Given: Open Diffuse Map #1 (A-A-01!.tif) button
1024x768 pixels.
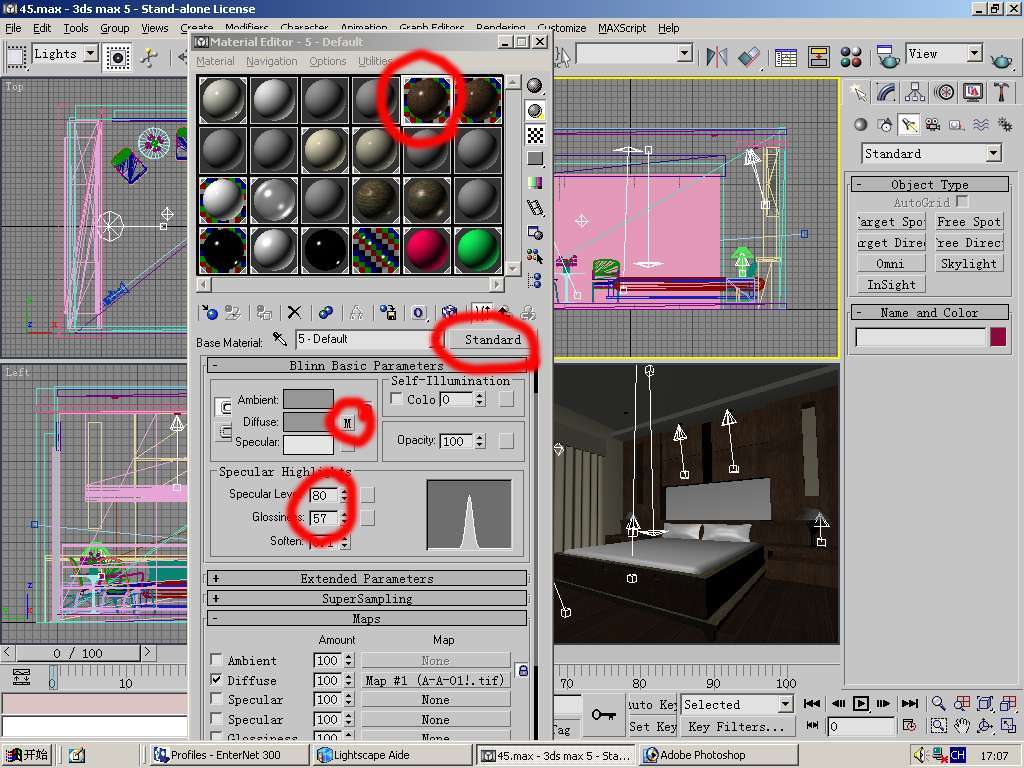Looking at the screenshot, I should pos(435,680).
